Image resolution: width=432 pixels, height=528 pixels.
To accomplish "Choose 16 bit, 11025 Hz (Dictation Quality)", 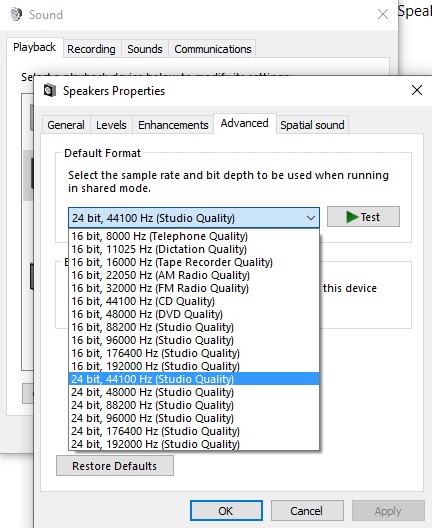I will coord(194,249).
